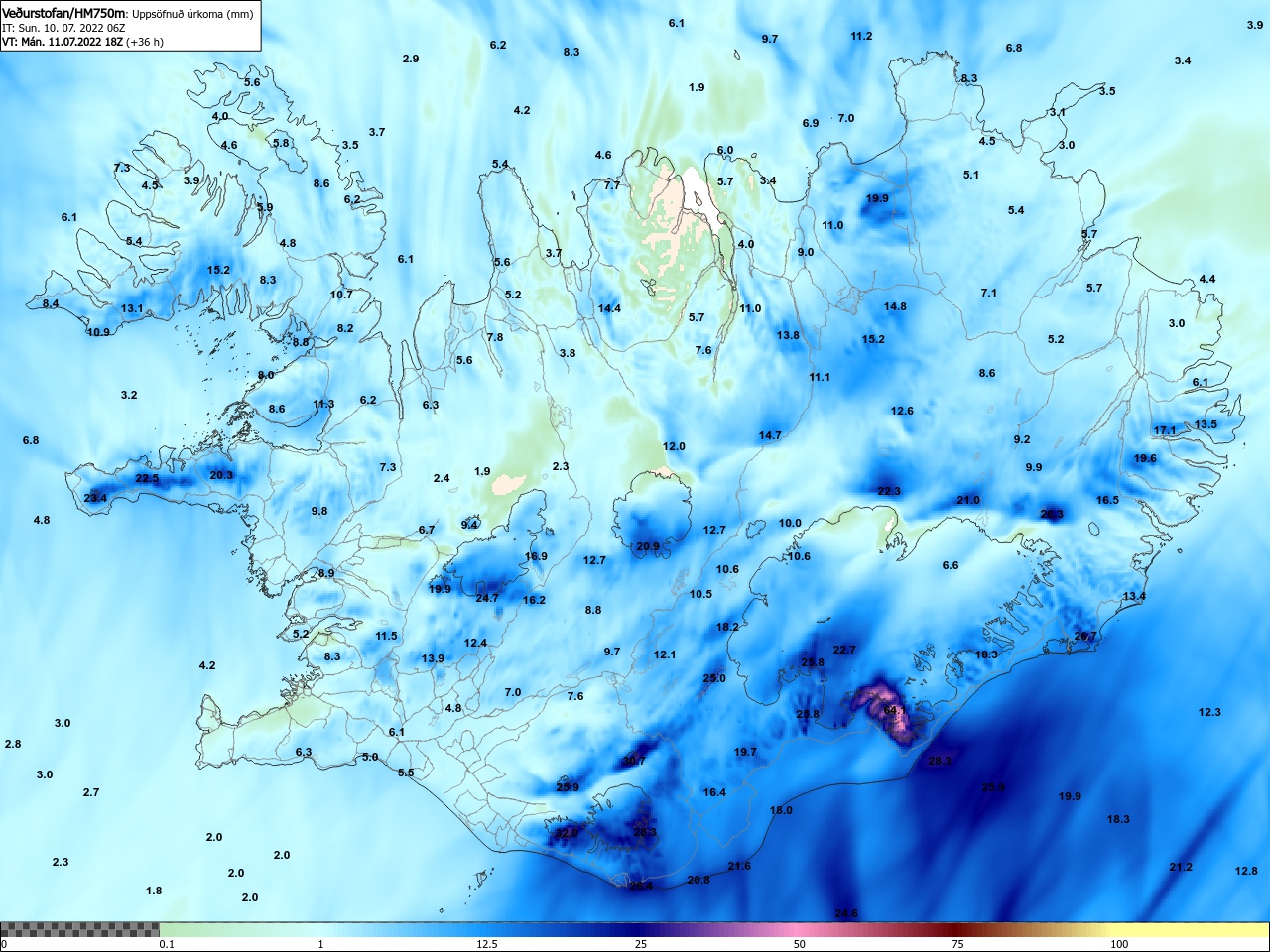Screen dimensions: 1270x952
Task: Pick the 12.3 offshore value
Action: 1209,712
